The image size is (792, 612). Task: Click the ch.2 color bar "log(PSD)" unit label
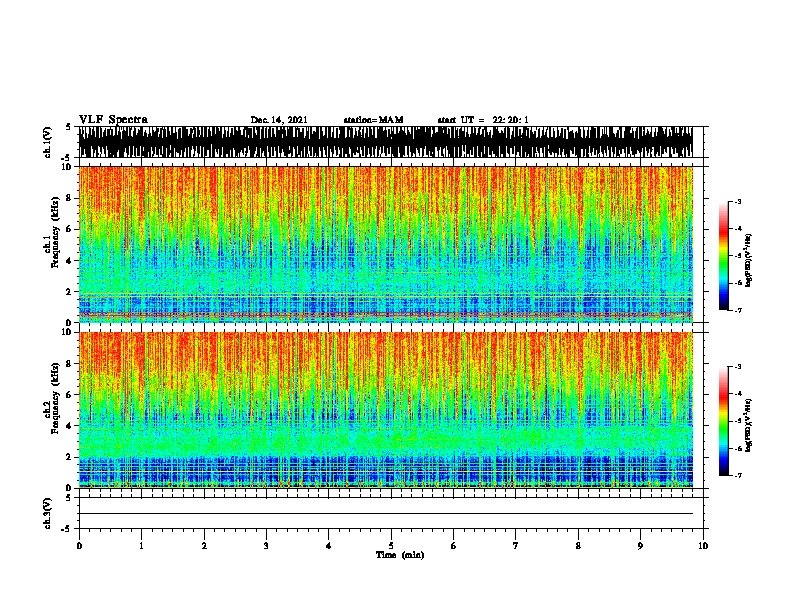click(748, 425)
